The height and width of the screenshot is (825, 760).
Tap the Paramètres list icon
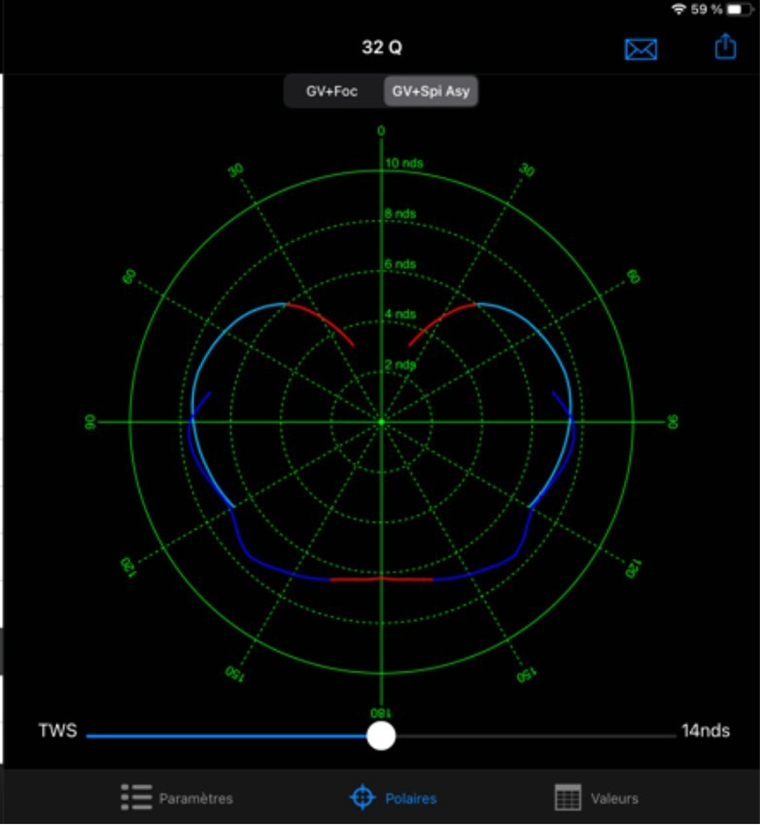point(136,797)
